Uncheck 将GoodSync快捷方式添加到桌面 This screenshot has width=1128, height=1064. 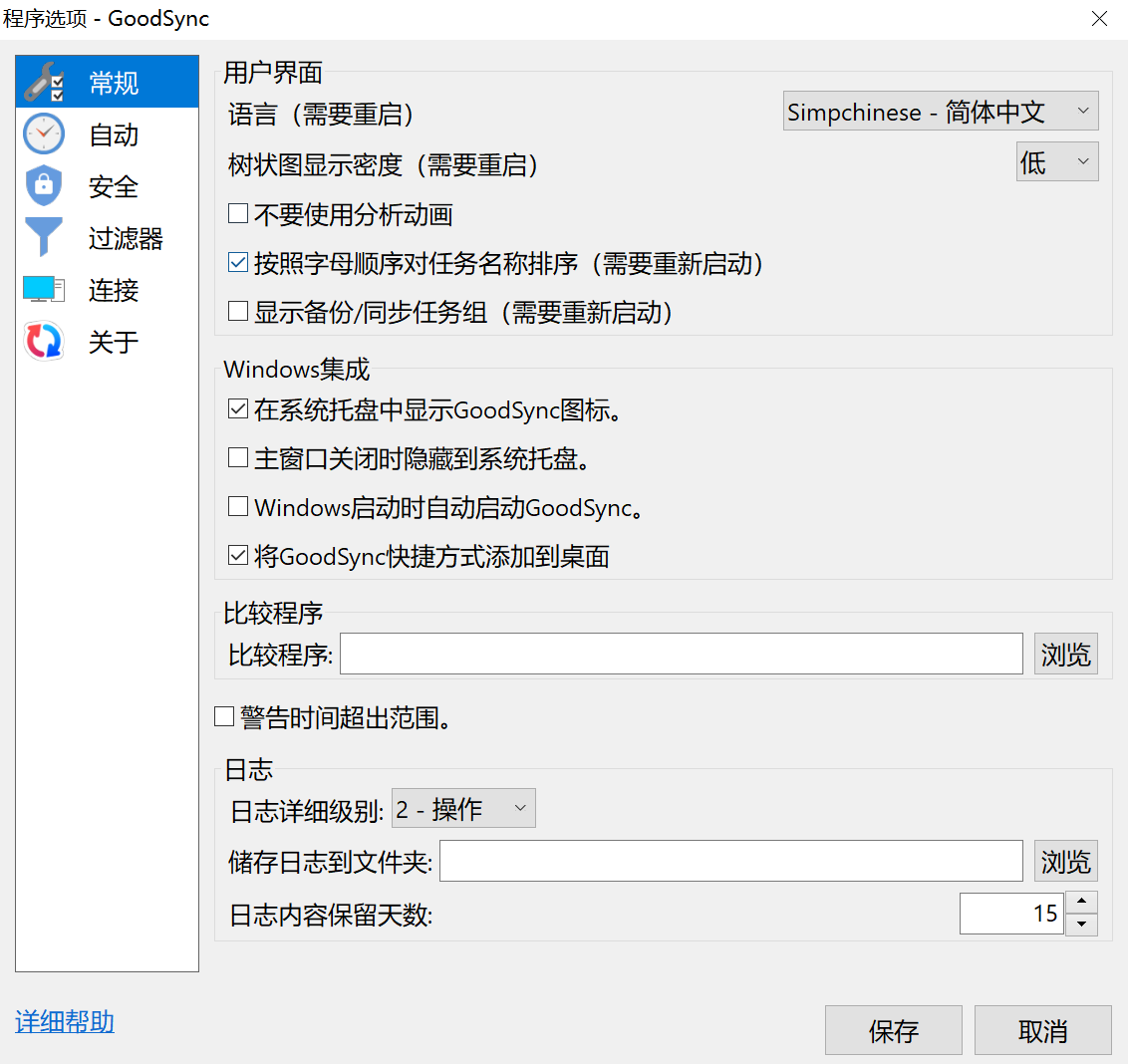(x=238, y=555)
